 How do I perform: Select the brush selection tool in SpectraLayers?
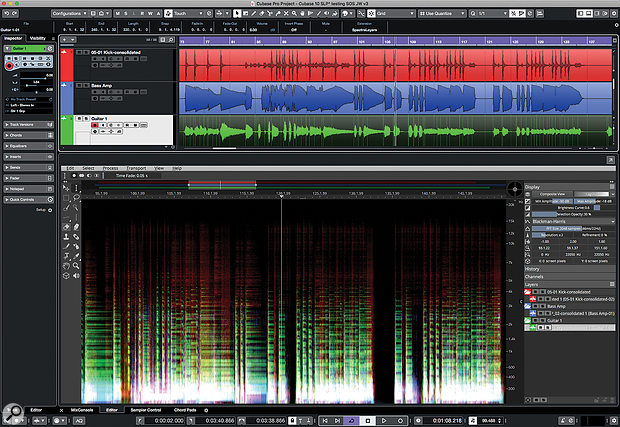pos(66,208)
